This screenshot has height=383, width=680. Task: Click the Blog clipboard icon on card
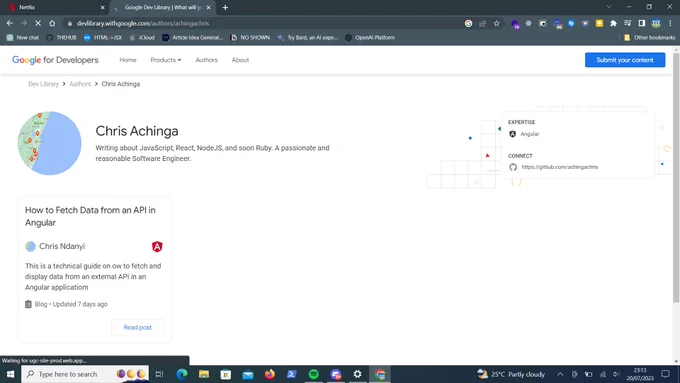click(x=28, y=304)
